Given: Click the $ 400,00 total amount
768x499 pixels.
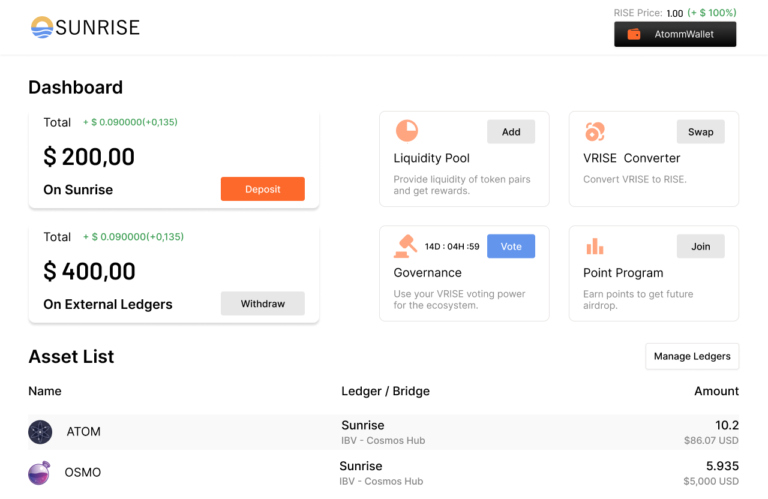Looking at the screenshot, I should click(x=89, y=272).
